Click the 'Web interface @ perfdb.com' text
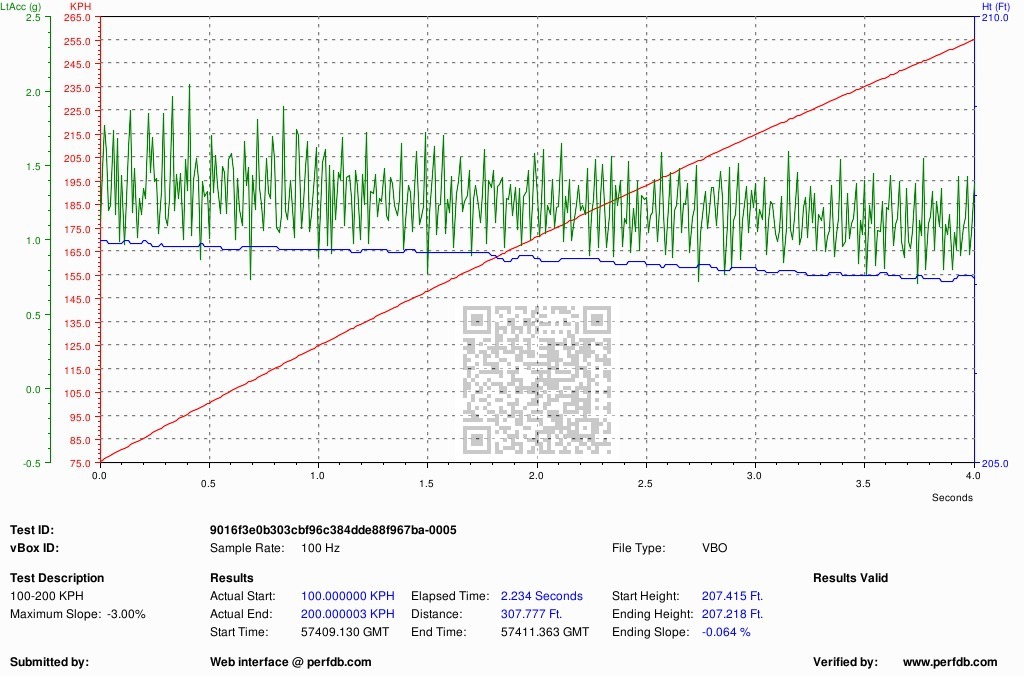The height and width of the screenshot is (676, 1024). coord(290,662)
